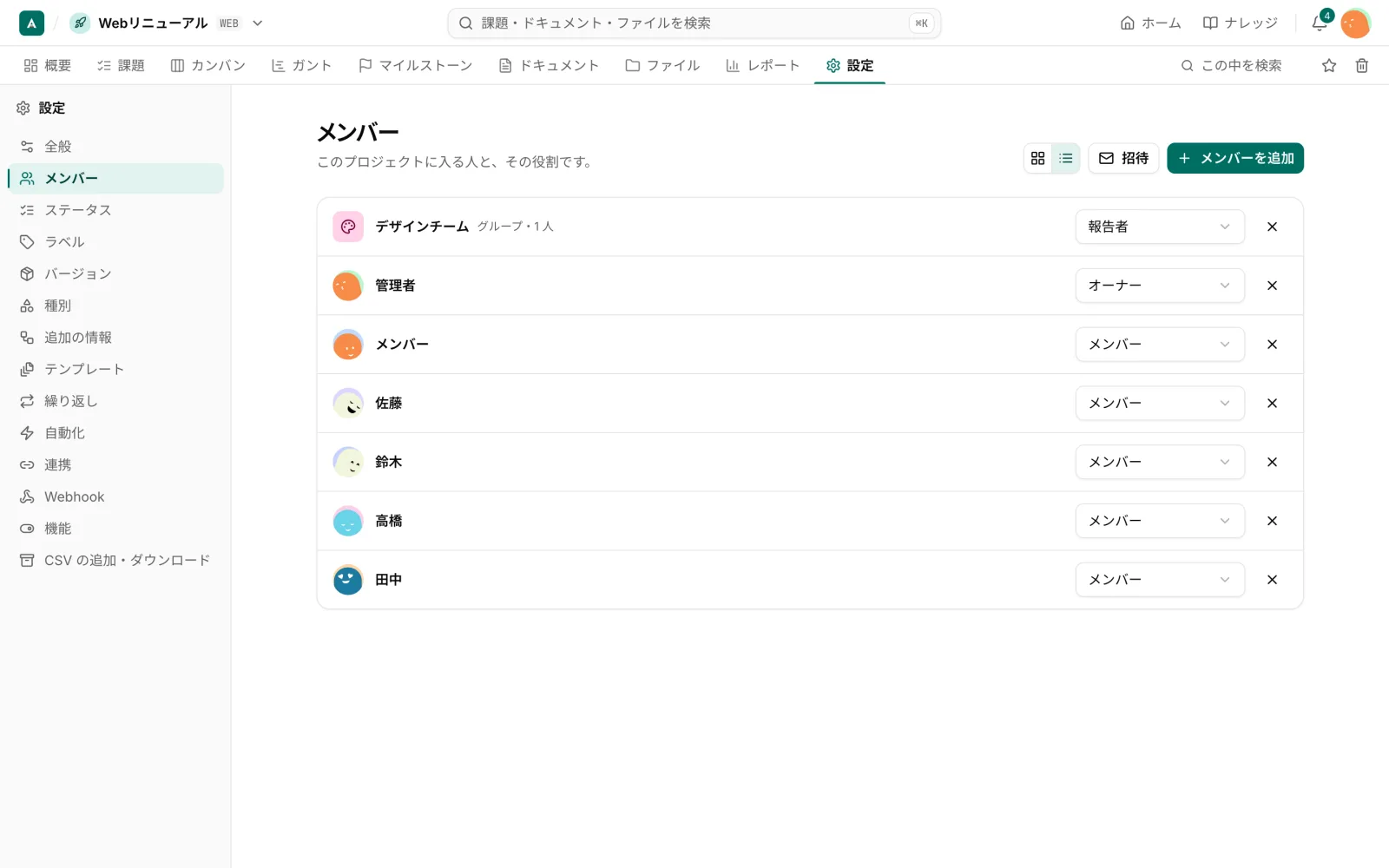Screen dimensions: 1389x868
Task: Change role dropdown for 佐藤
Action: click(x=1160, y=403)
